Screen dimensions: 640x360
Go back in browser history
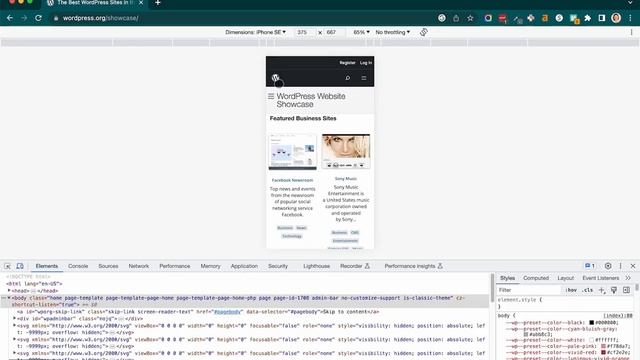[10, 18]
